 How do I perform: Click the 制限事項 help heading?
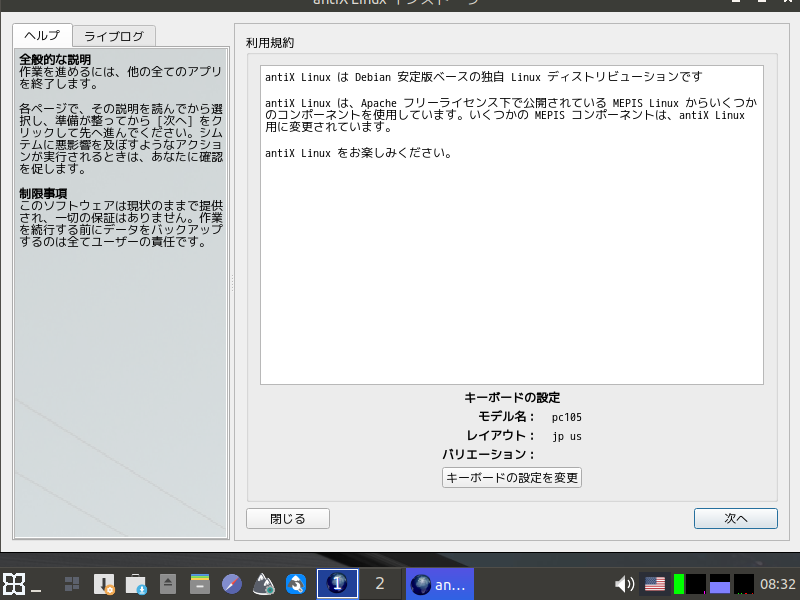[x=43, y=193]
